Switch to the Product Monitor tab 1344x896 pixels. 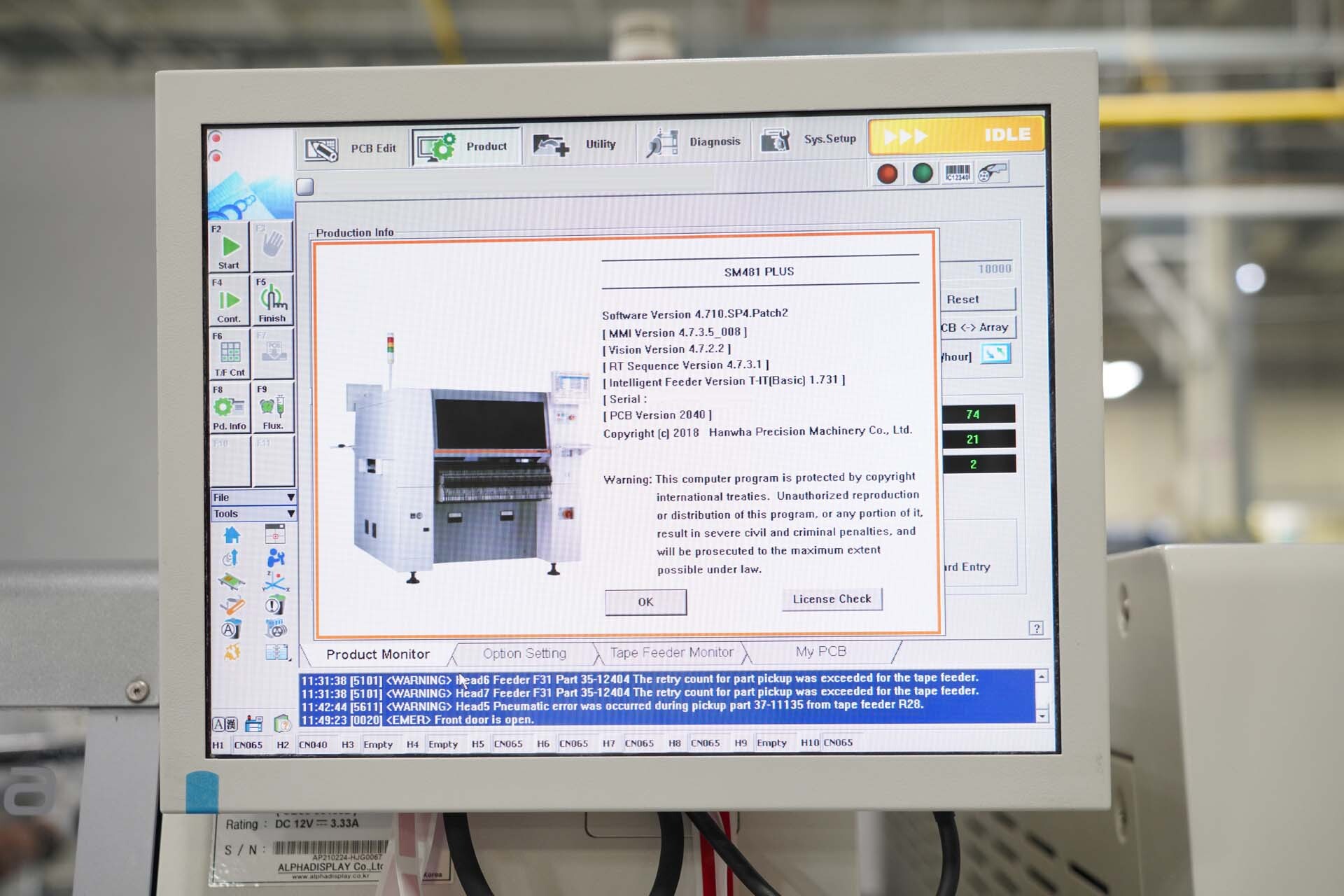[x=377, y=654]
